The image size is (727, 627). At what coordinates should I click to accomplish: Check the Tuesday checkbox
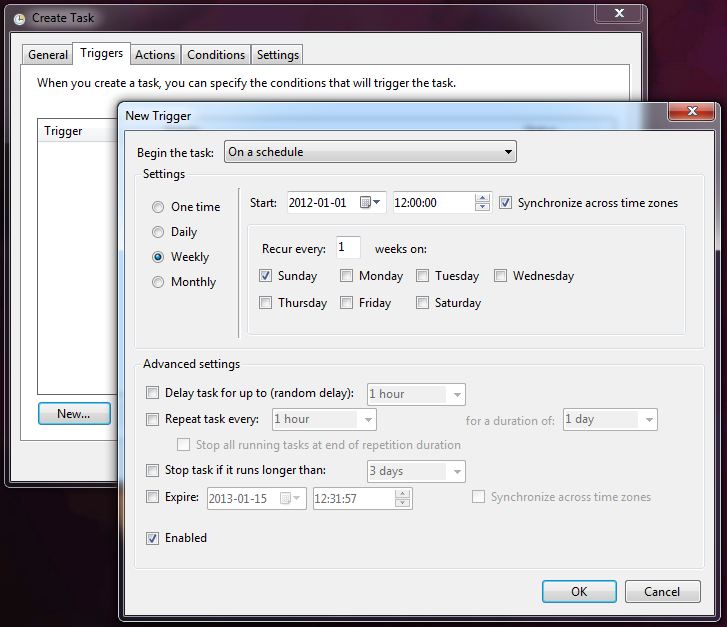(422, 276)
